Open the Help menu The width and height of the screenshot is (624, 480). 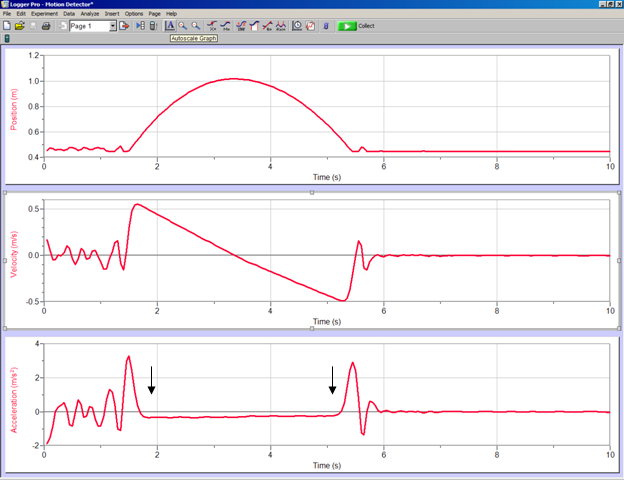coord(171,13)
